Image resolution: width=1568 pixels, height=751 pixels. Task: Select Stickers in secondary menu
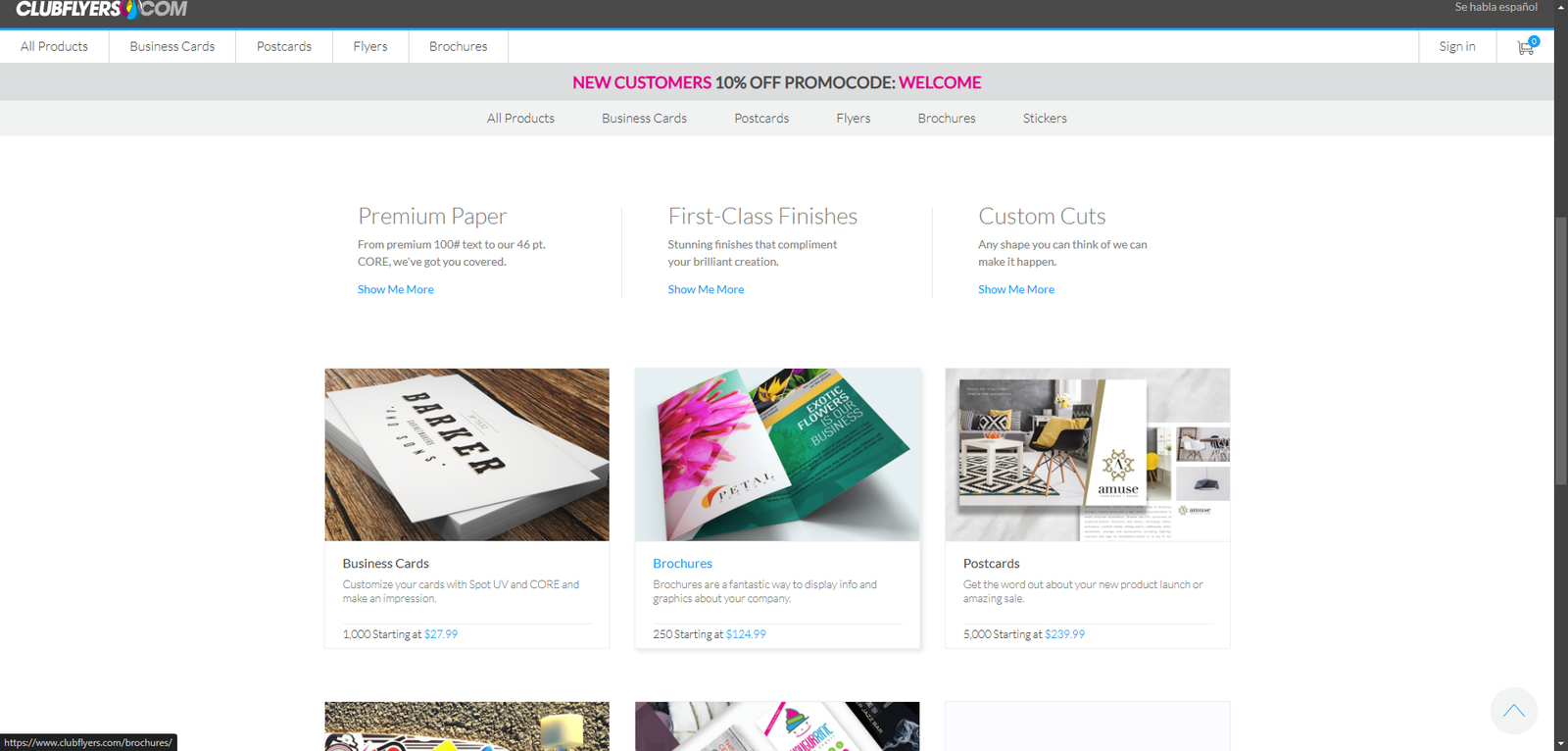pyautogui.click(x=1044, y=119)
